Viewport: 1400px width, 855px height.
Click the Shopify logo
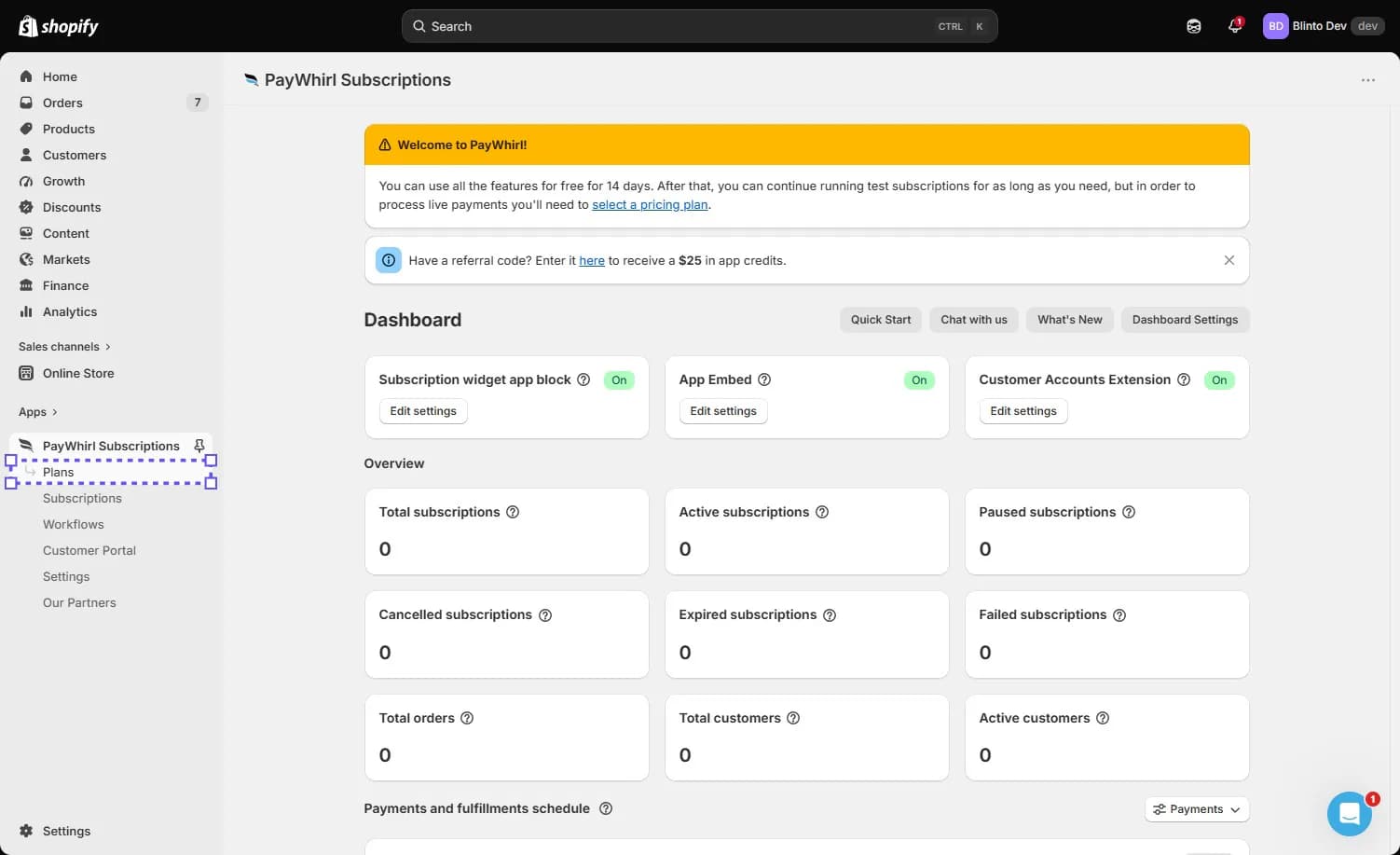(x=59, y=26)
